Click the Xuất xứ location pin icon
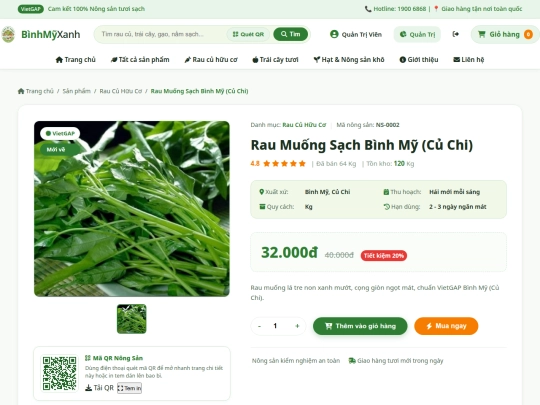 [261, 192]
